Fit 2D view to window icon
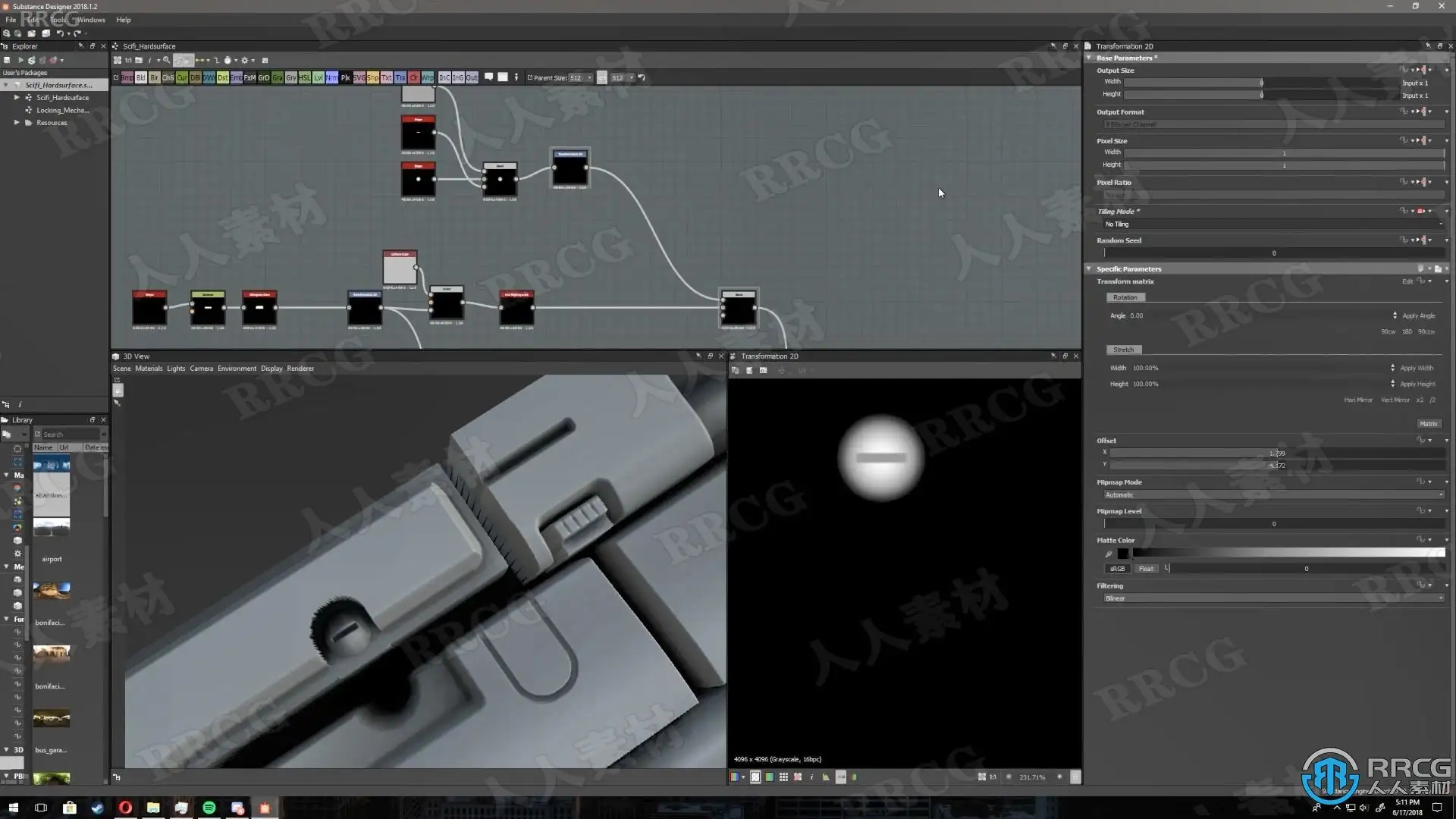 tap(981, 777)
